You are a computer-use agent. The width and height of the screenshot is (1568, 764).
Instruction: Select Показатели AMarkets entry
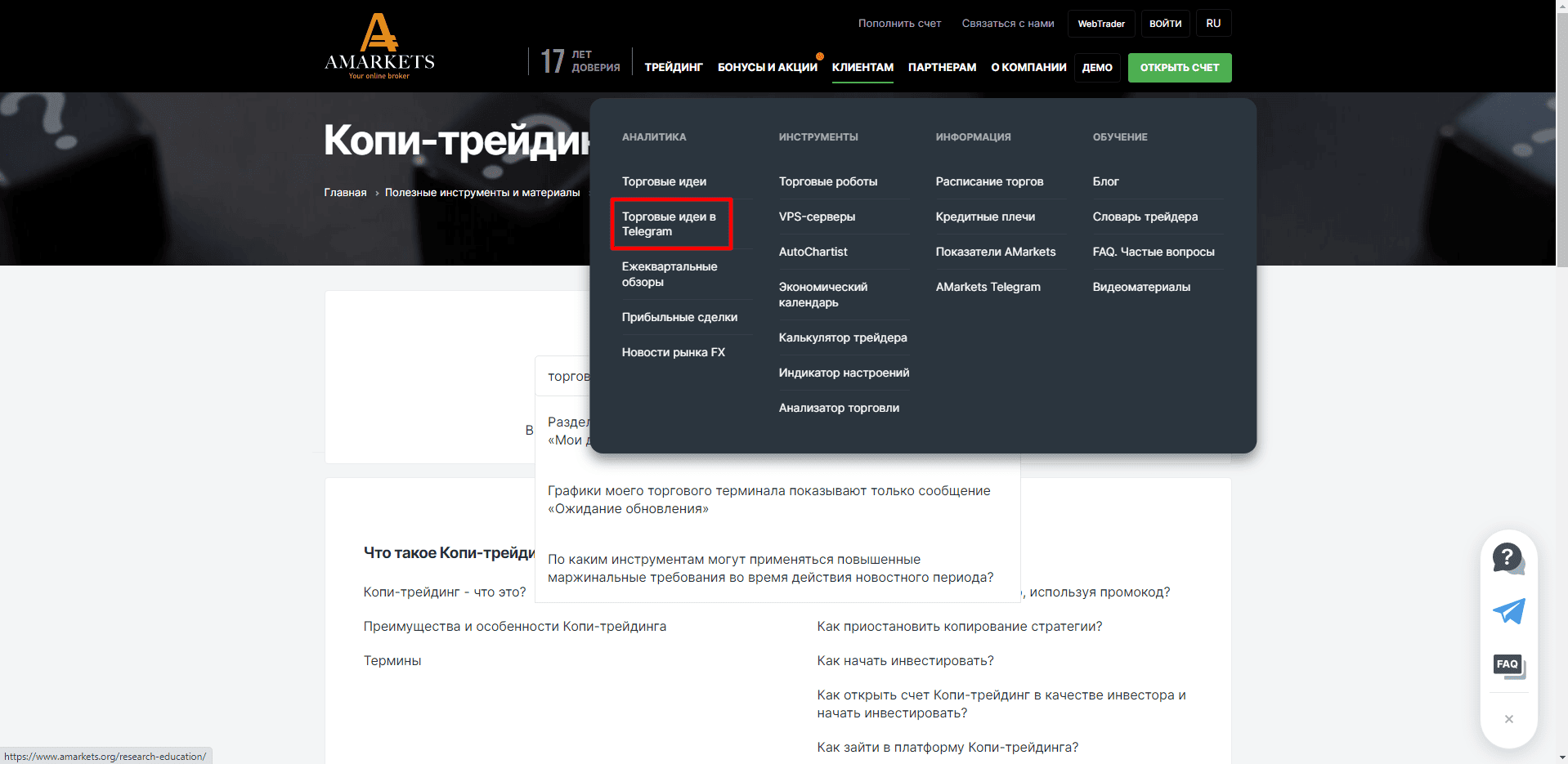pyautogui.click(x=996, y=252)
